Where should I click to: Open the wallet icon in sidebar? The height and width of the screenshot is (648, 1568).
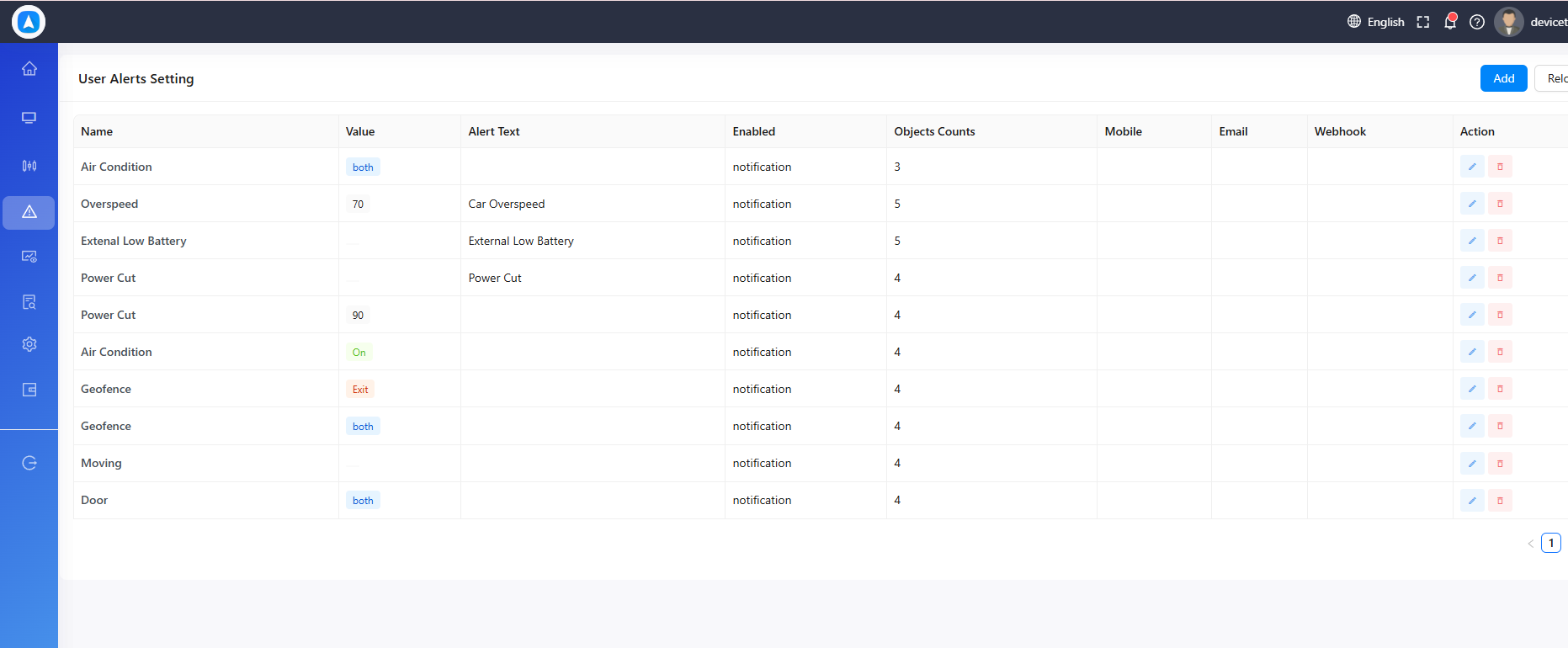point(29,390)
